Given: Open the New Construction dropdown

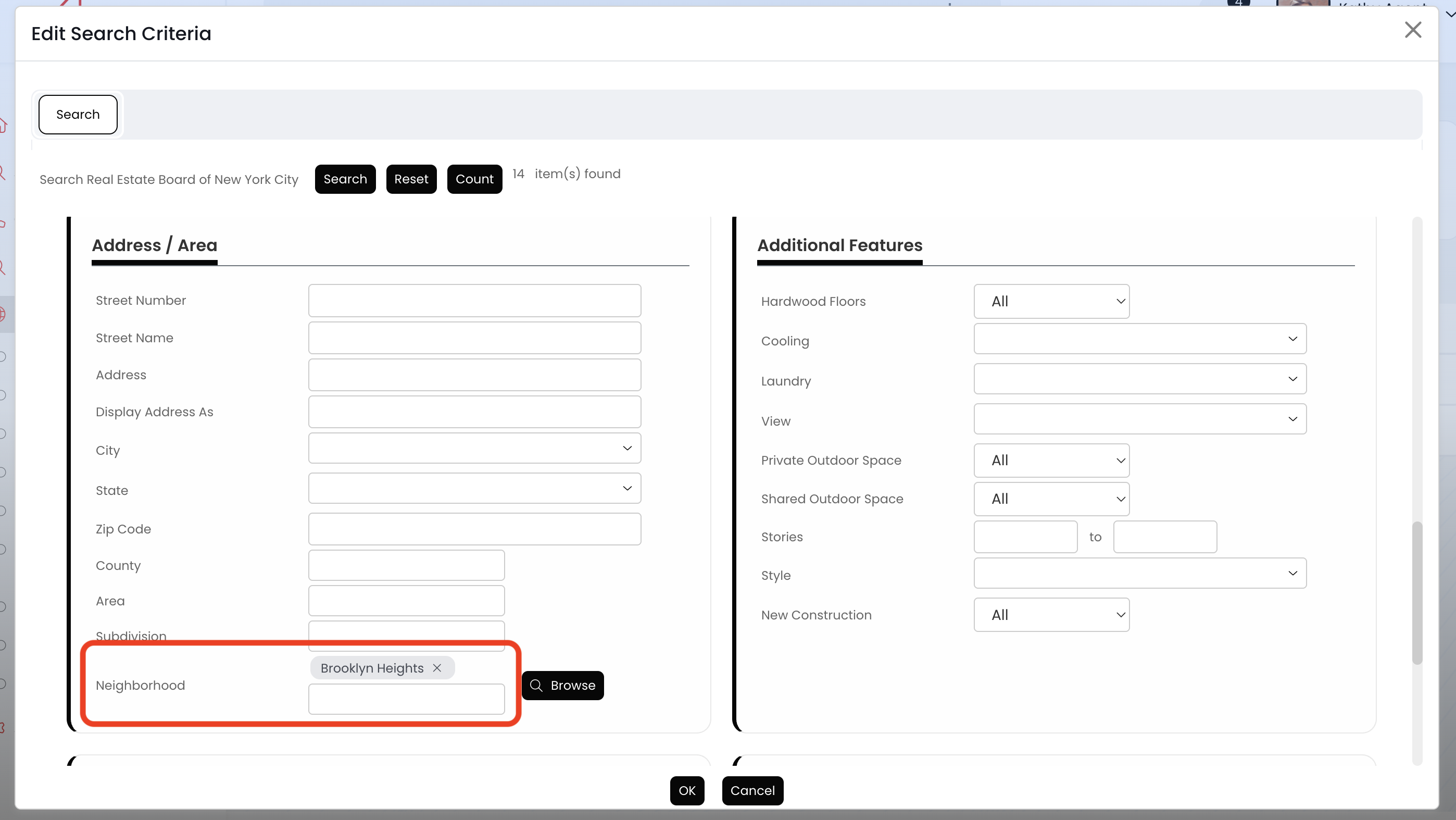Looking at the screenshot, I should 1051,615.
